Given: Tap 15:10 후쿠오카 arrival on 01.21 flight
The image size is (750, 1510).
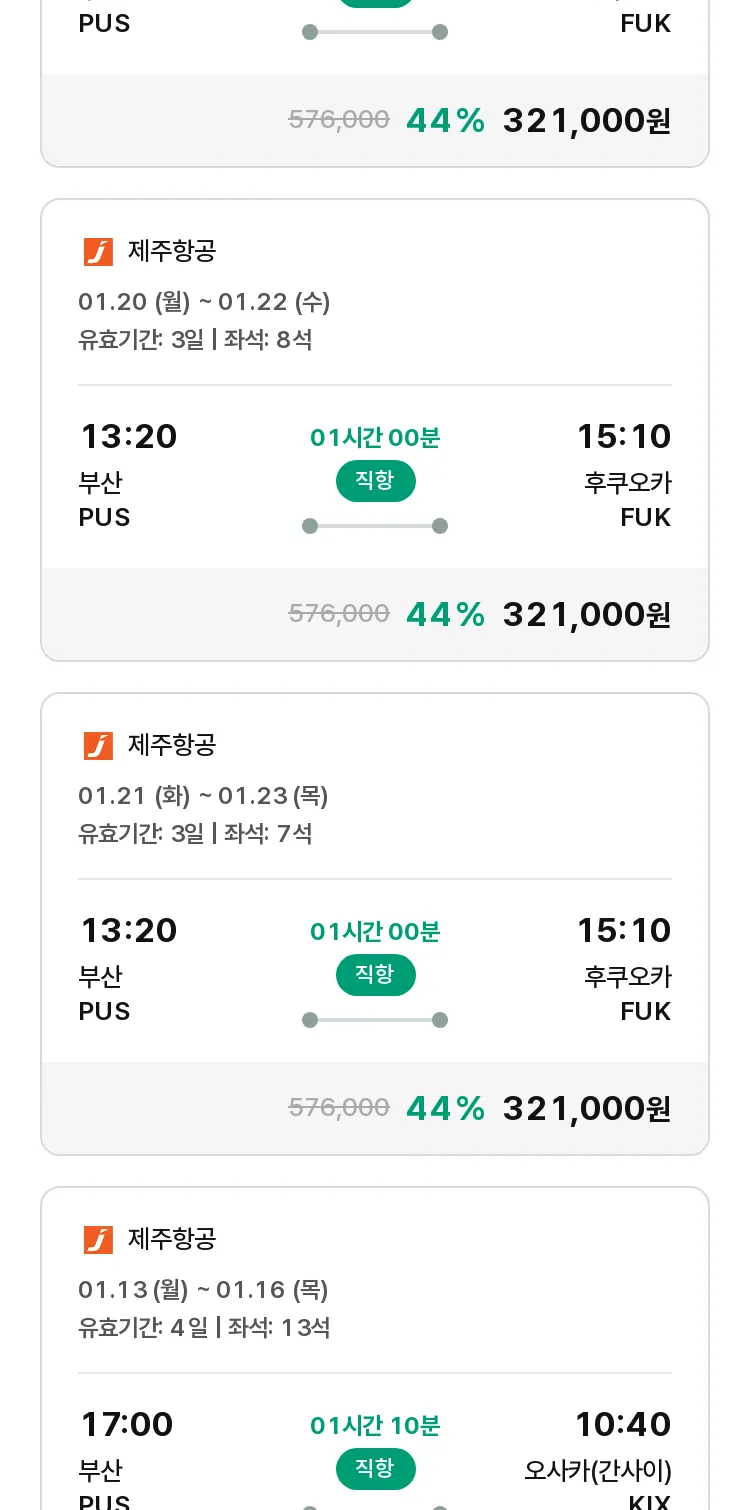Looking at the screenshot, I should [624, 969].
